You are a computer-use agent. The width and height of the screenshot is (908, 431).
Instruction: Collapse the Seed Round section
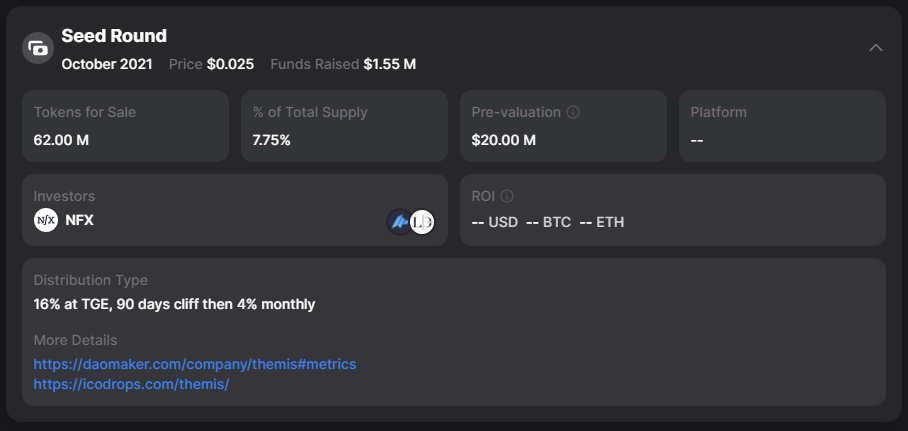coord(876,48)
